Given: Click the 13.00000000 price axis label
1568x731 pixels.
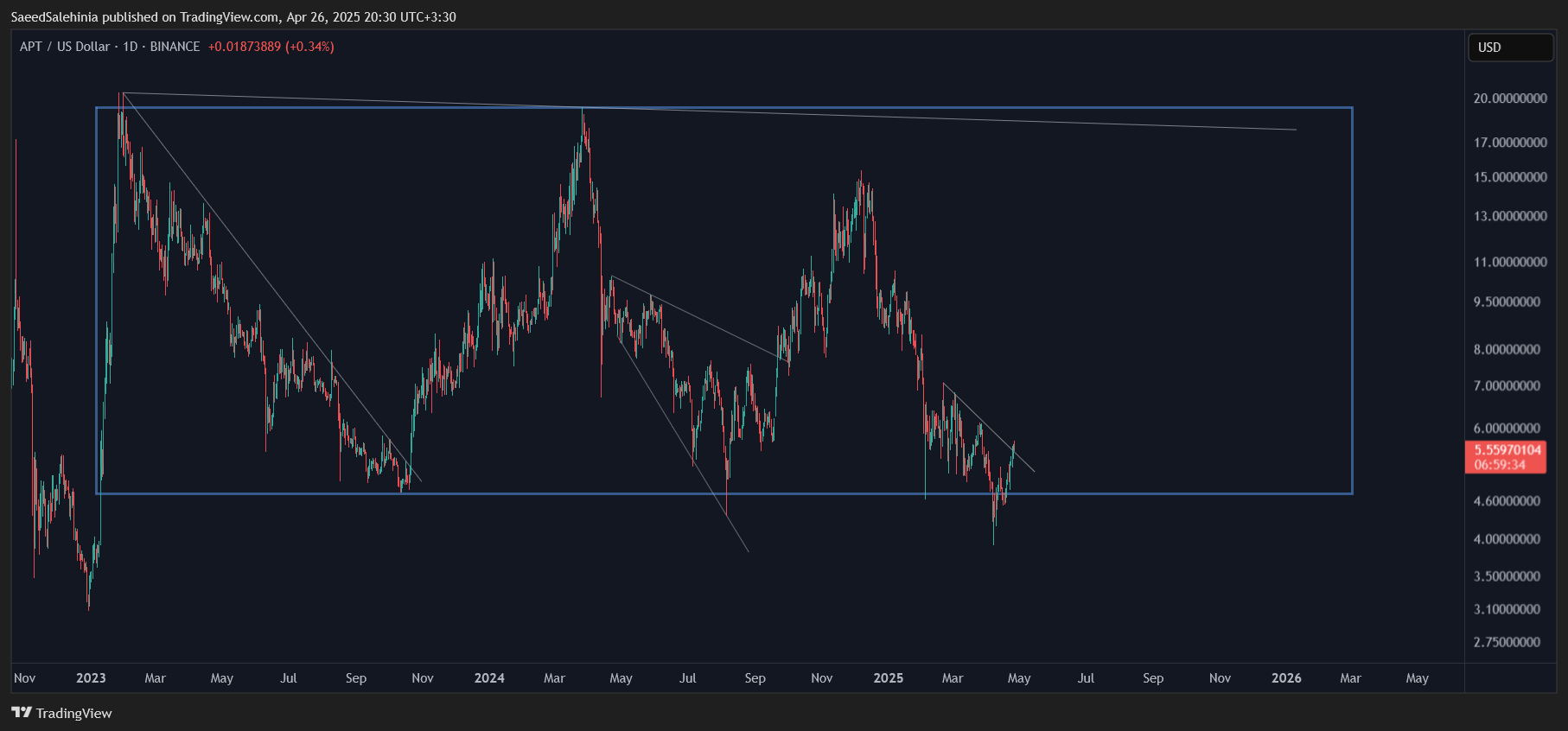Looking at the screenshot, I should [x=1510, y=216].
